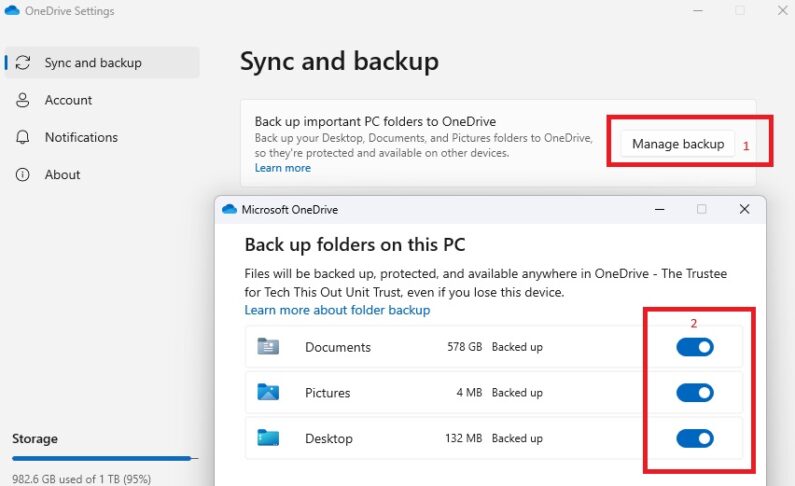Click the Desktop folder icon

point(268,438)
